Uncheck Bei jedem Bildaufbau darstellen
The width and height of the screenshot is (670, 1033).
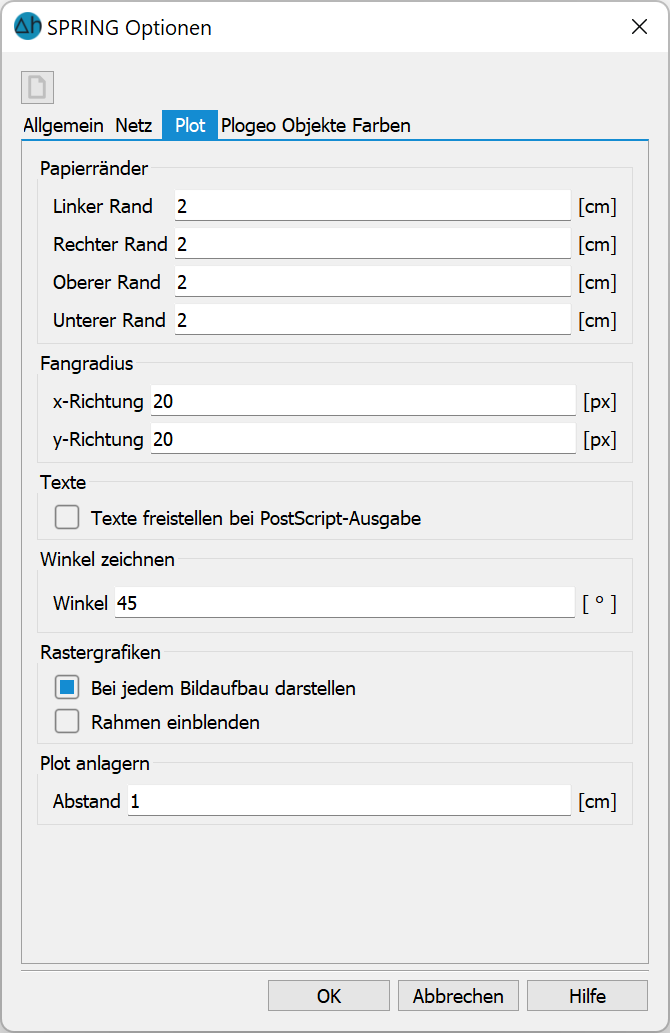(x=67, y=688)
